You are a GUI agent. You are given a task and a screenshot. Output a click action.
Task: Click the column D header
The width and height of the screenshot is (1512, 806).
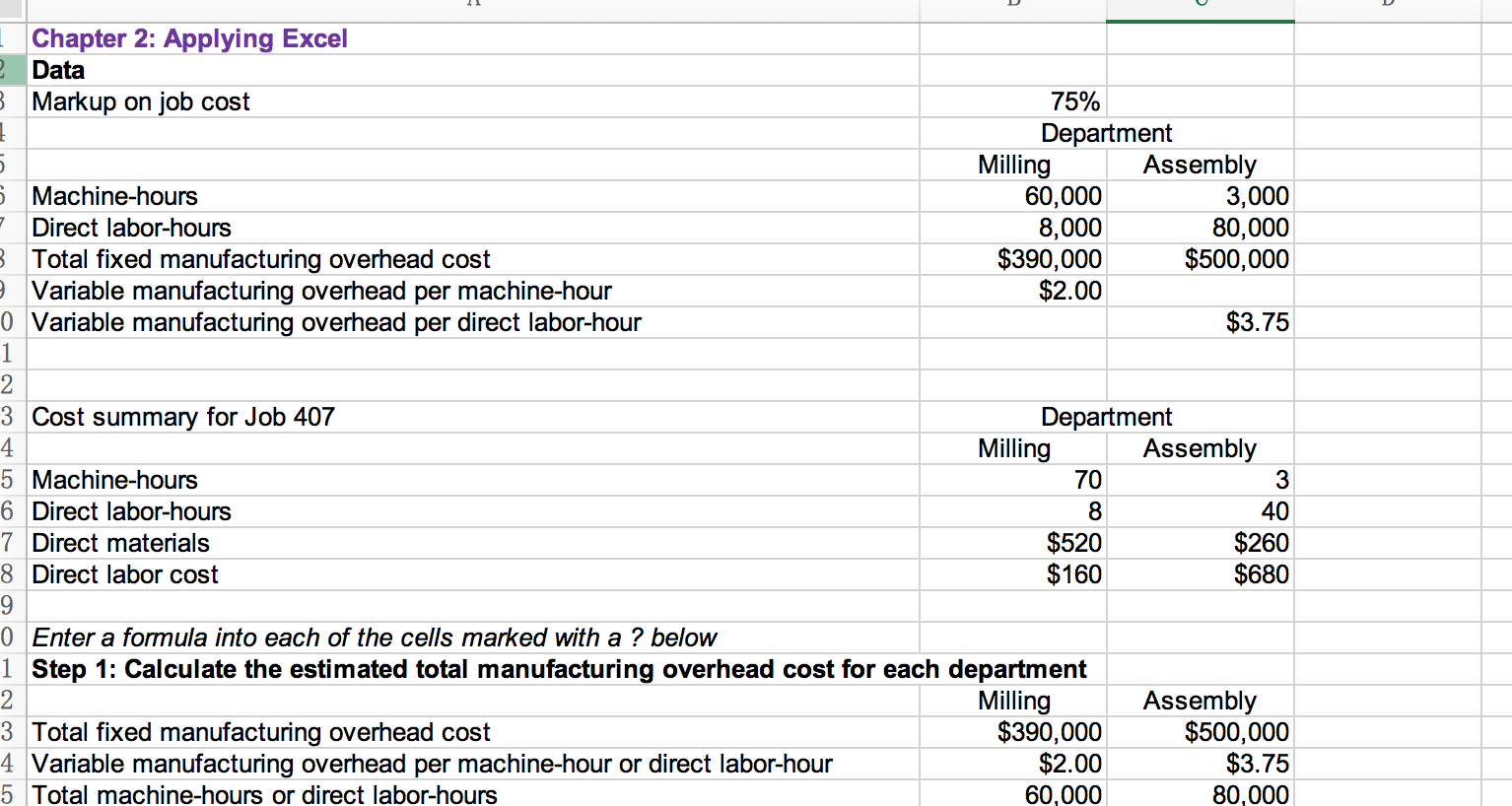click(1390, 3)
